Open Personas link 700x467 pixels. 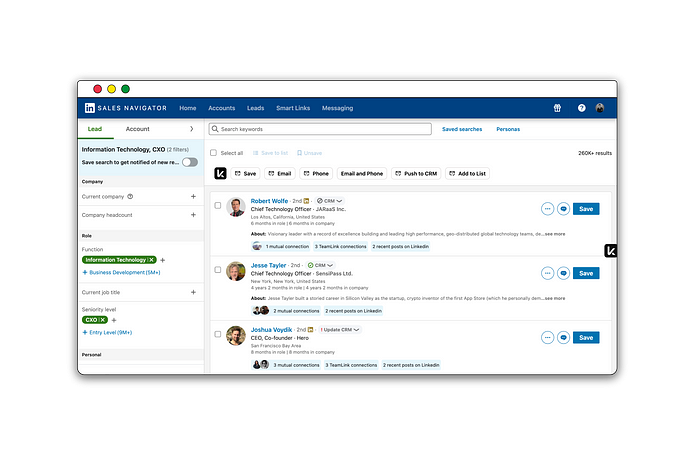pyautogui.click(x=508, y=129)
